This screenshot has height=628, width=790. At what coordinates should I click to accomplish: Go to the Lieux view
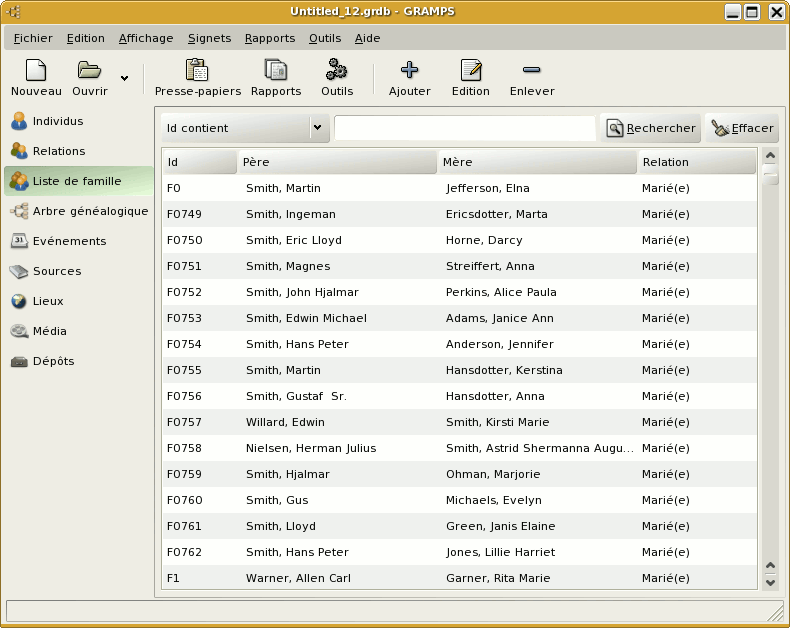point(47,302)
